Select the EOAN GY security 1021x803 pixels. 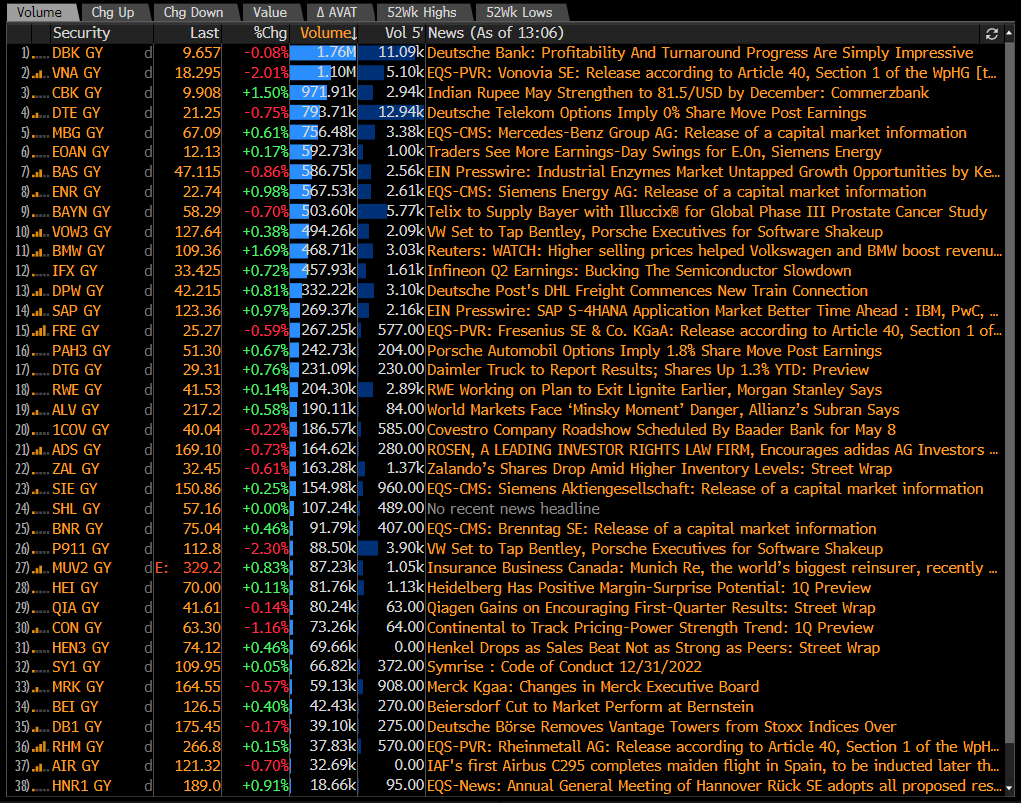(x=81, y=152)
